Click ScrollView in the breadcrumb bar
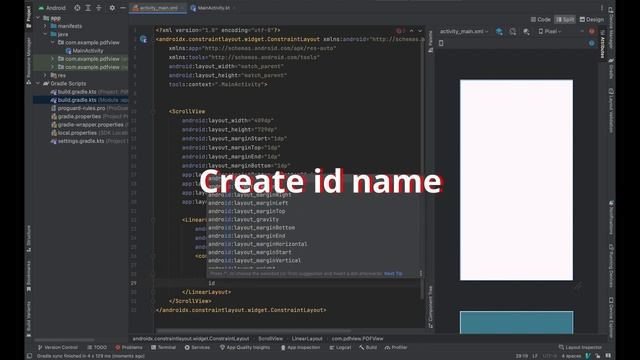Viewport: 640px width, 360px height. point(270,338)
